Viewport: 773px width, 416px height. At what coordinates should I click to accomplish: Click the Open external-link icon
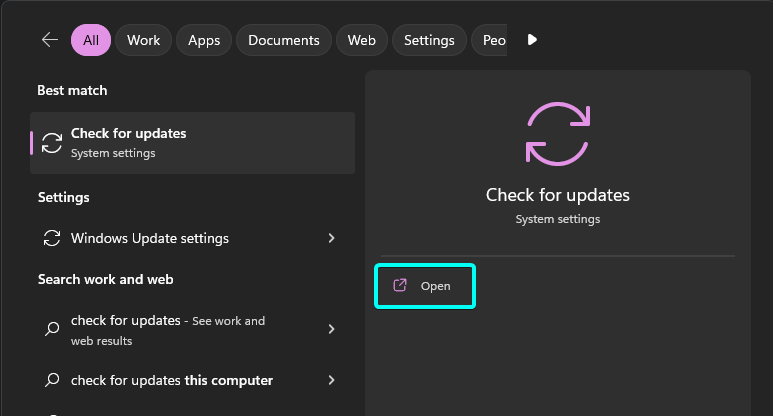pyautogui.click(x=400, y=285)
